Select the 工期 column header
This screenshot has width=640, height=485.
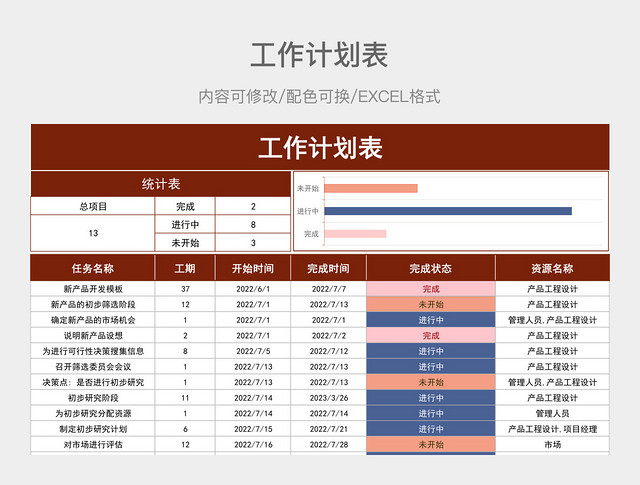185,268
